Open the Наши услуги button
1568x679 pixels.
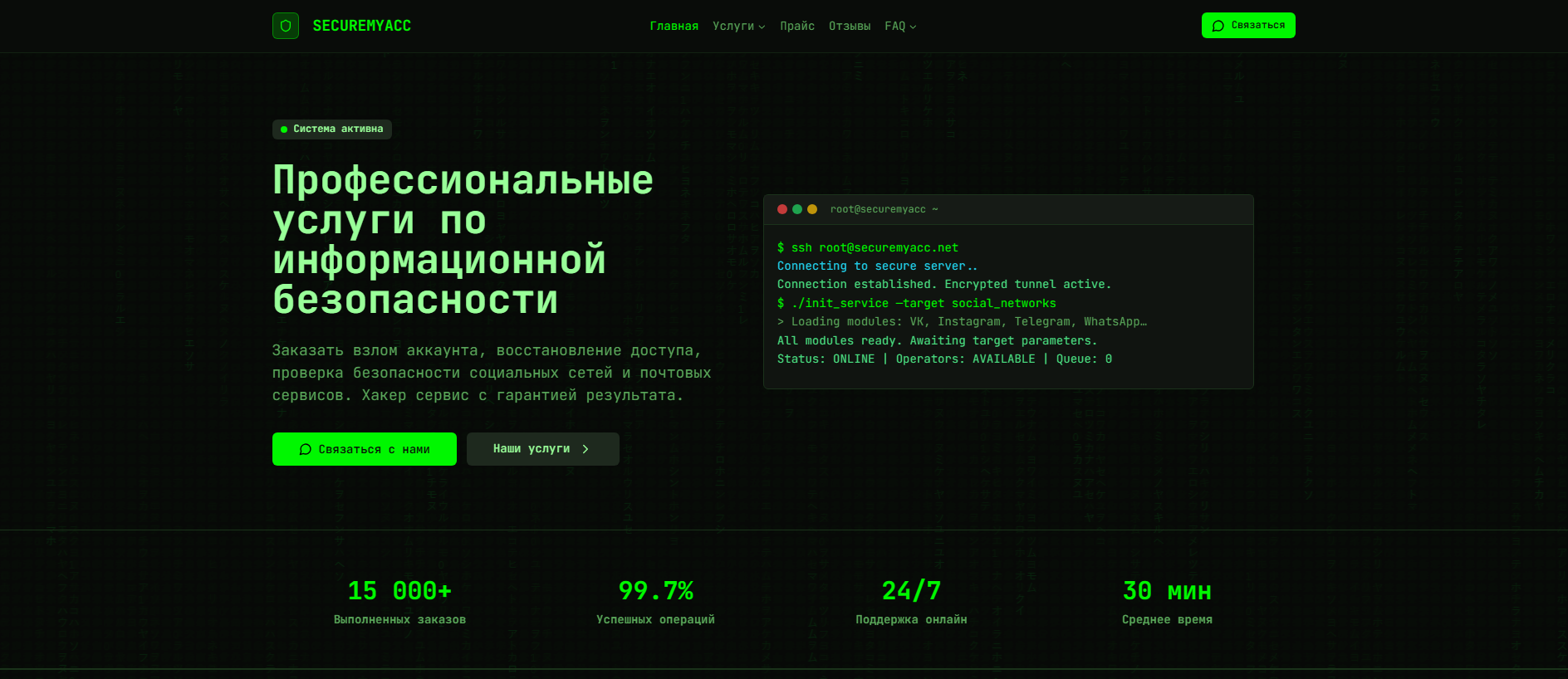(x=543, y=449)
